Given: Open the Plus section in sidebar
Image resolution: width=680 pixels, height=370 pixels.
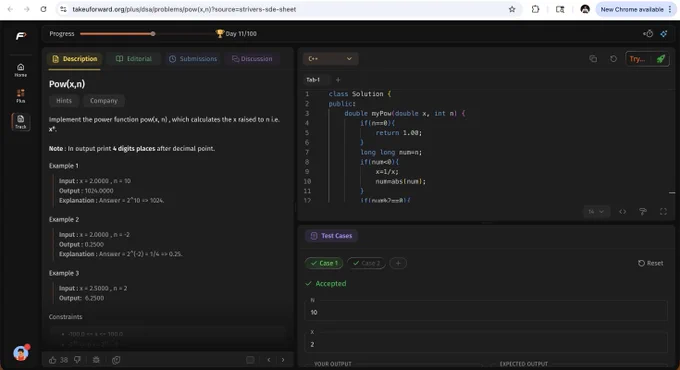Looking at the screenshot, I should pyautogui.click(x=20, y=96).
